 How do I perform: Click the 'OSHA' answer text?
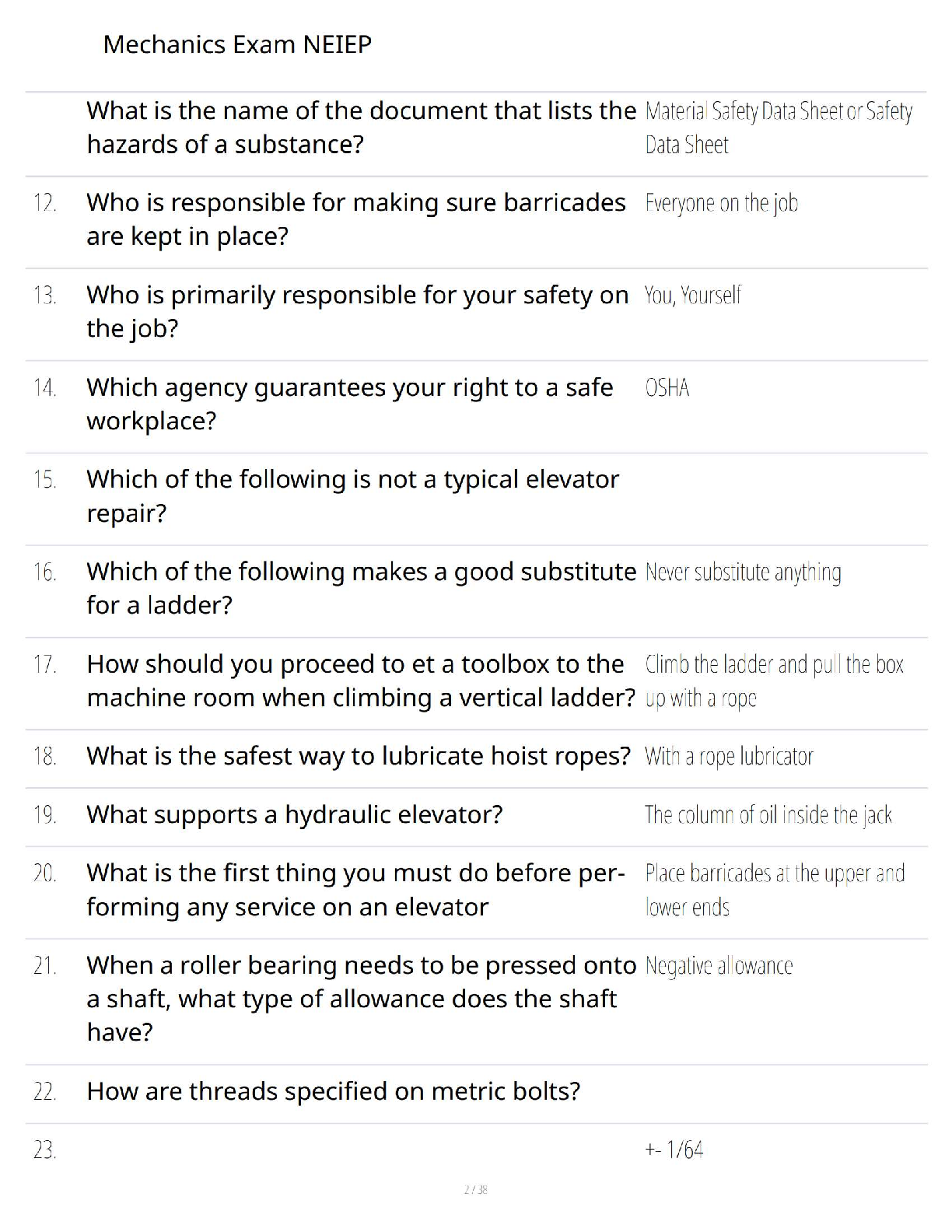pyautogui.click(x=667, y=387)
